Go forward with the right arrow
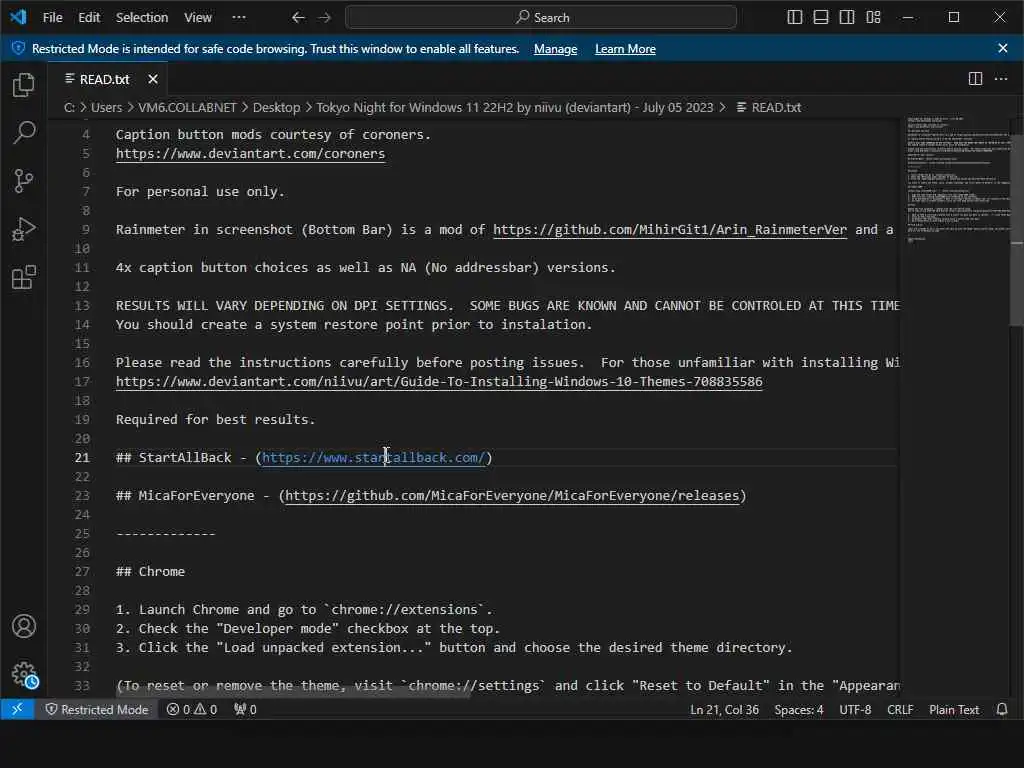This screenshot has width=1024, height=768. point(325,18)
